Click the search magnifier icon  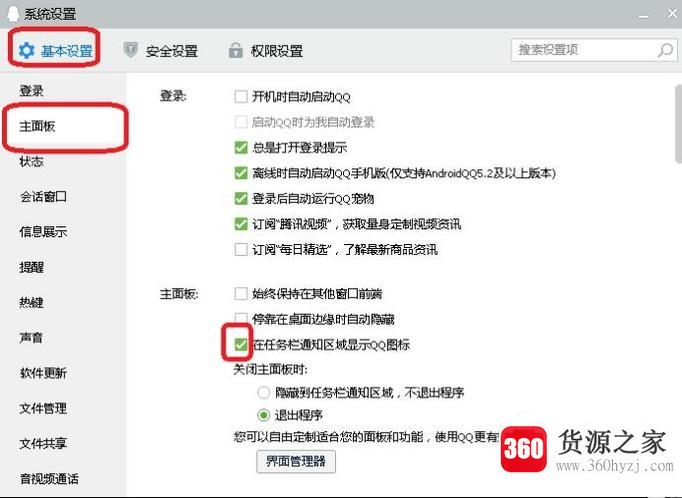(x=665, y=50)
